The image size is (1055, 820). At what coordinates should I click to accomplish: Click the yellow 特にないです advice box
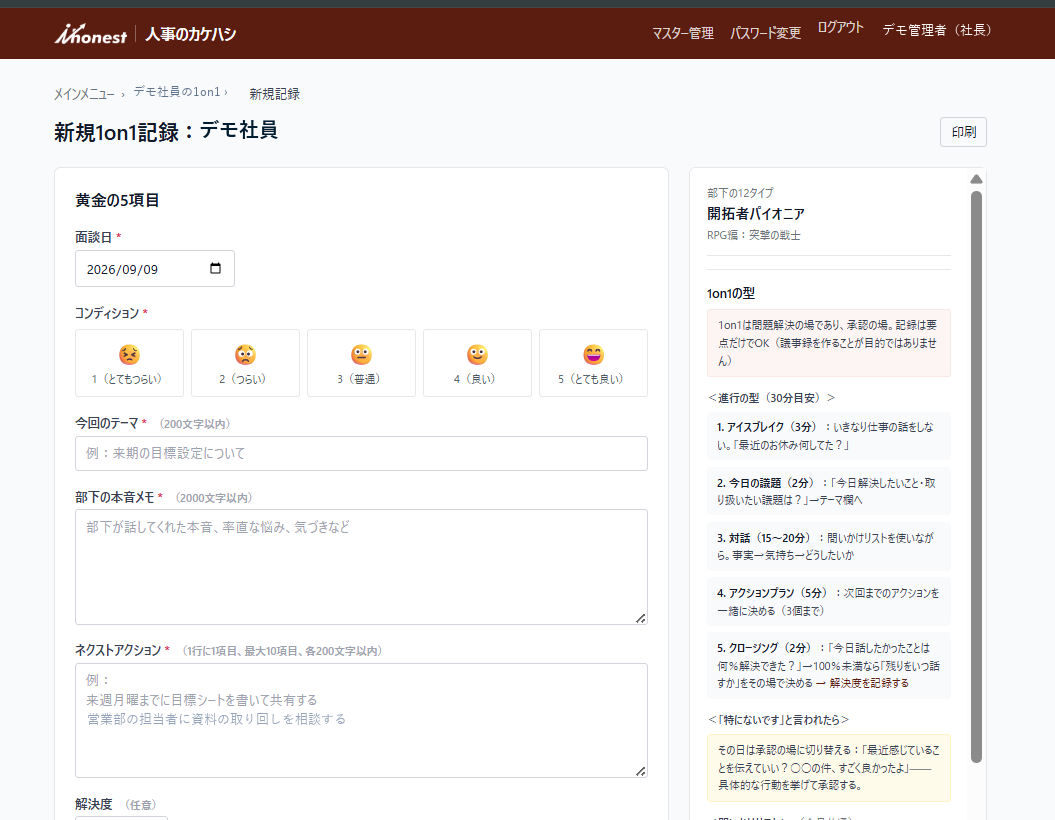pyautogui.click(x=829, y=768)
